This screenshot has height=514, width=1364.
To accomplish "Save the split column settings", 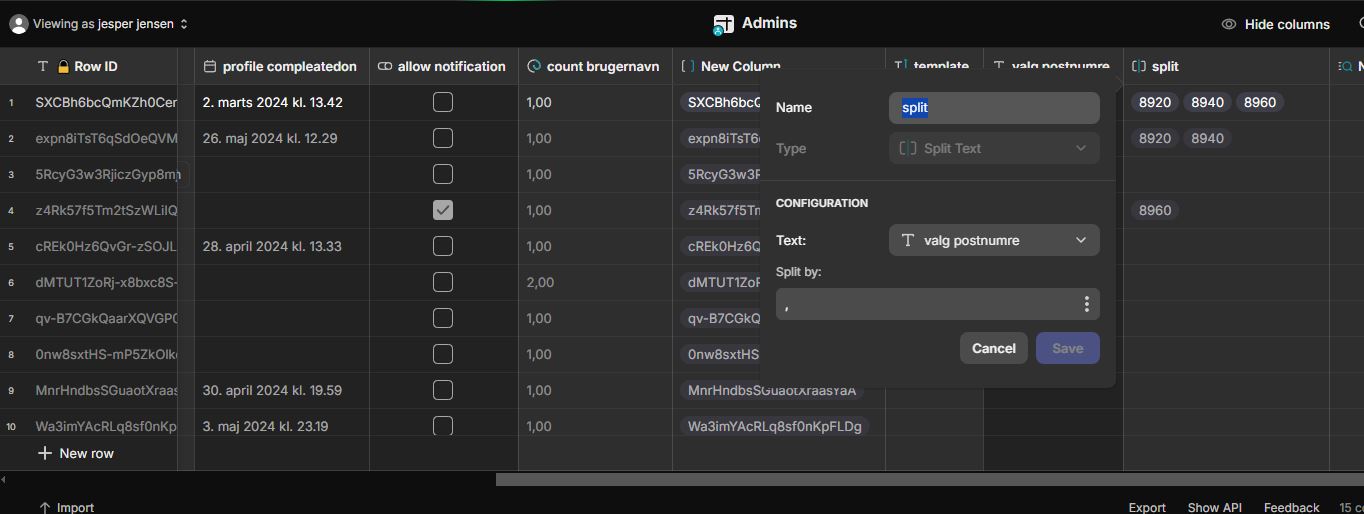I will pyautogui.click(x=1068, y=348).
